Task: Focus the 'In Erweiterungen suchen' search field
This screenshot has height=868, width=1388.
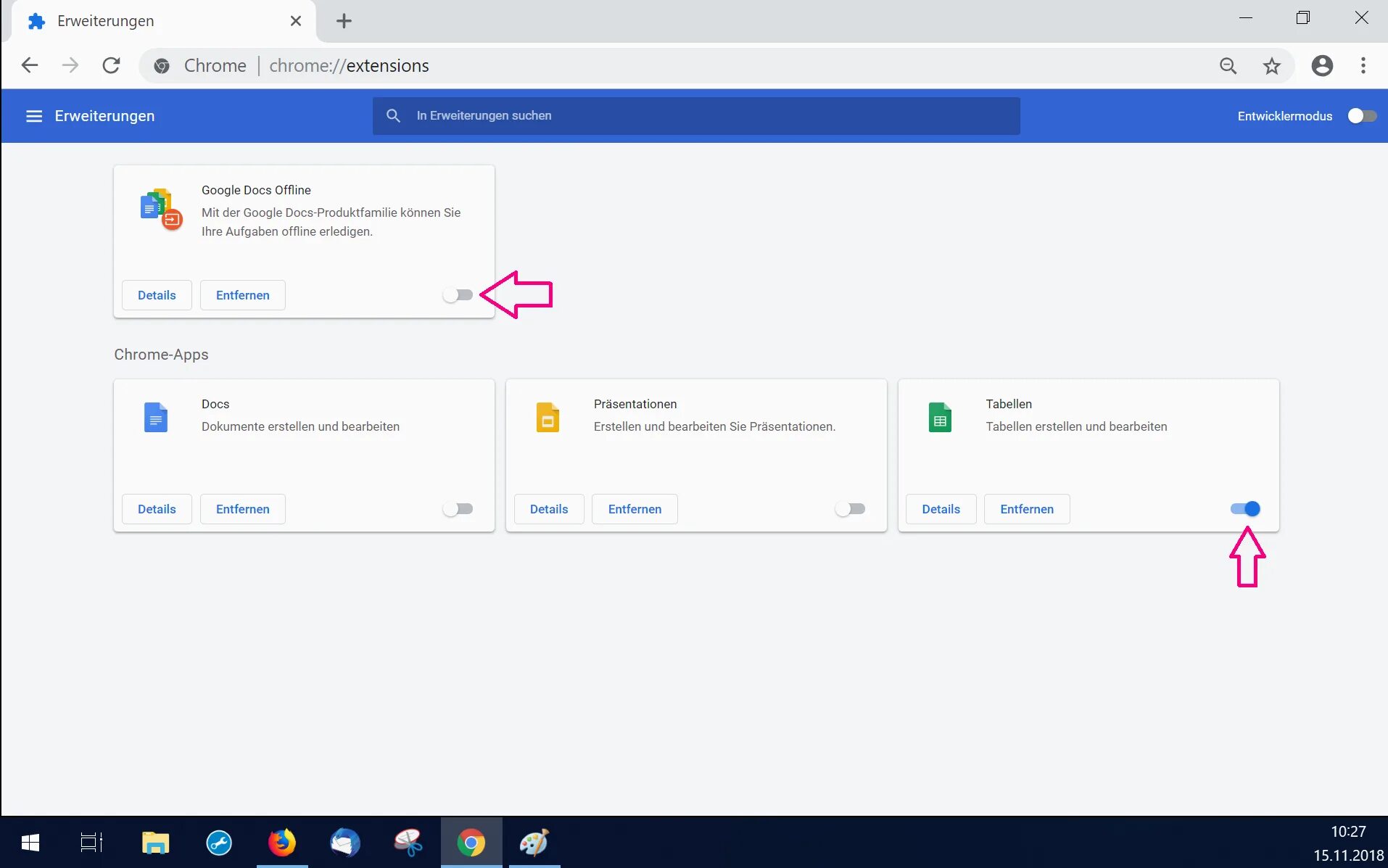Action: tap(696, 116)
